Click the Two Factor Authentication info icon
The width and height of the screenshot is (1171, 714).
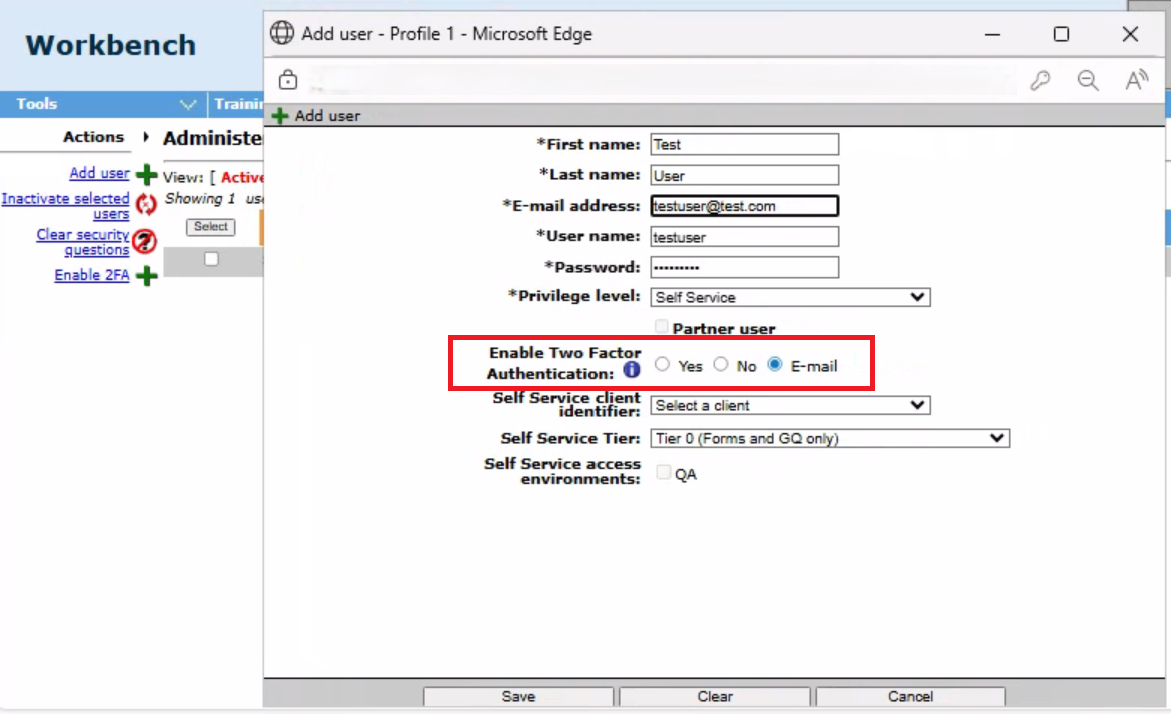click(632, 370)
